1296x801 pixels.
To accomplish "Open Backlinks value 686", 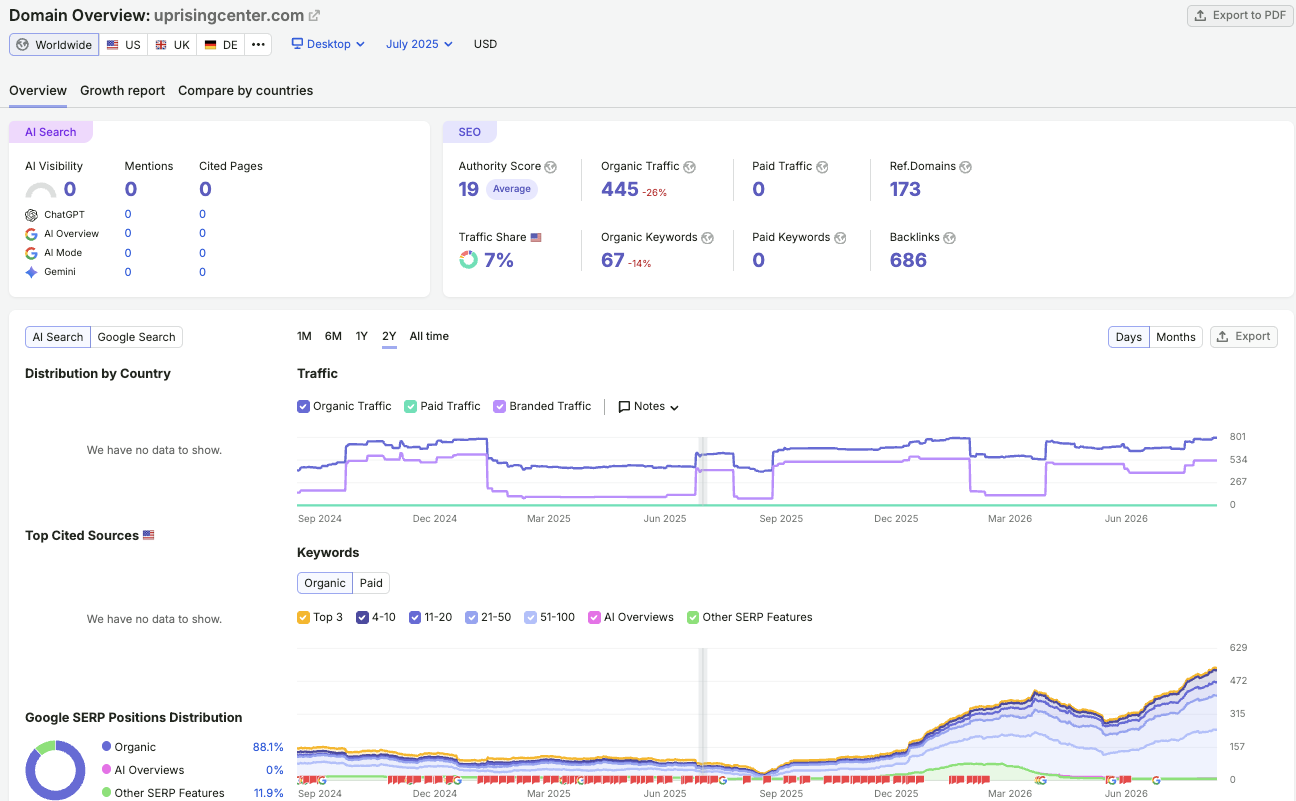I will 908,260.
